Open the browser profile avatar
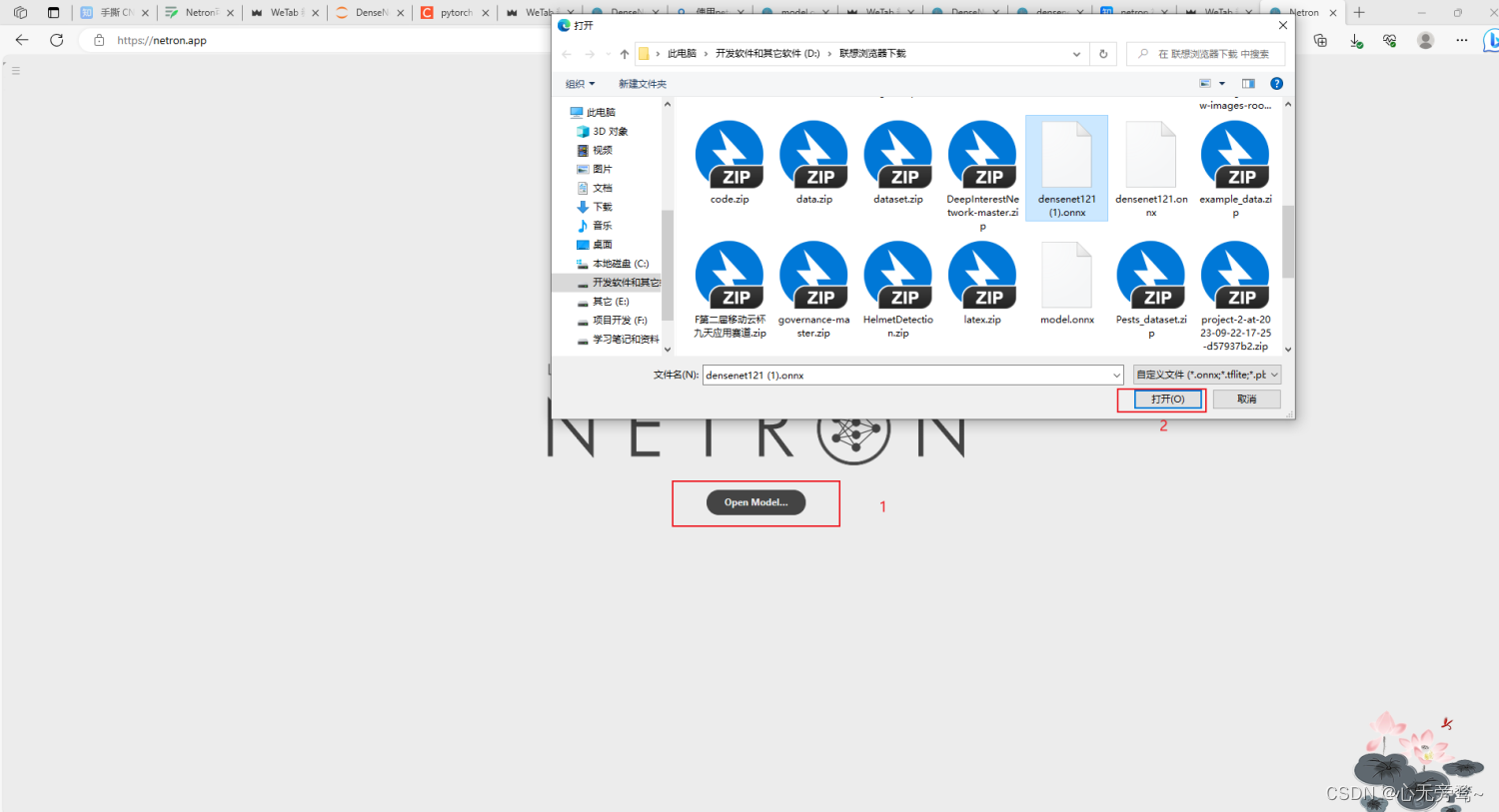This screenshot has height=812, width=1499. (1426, 40)
